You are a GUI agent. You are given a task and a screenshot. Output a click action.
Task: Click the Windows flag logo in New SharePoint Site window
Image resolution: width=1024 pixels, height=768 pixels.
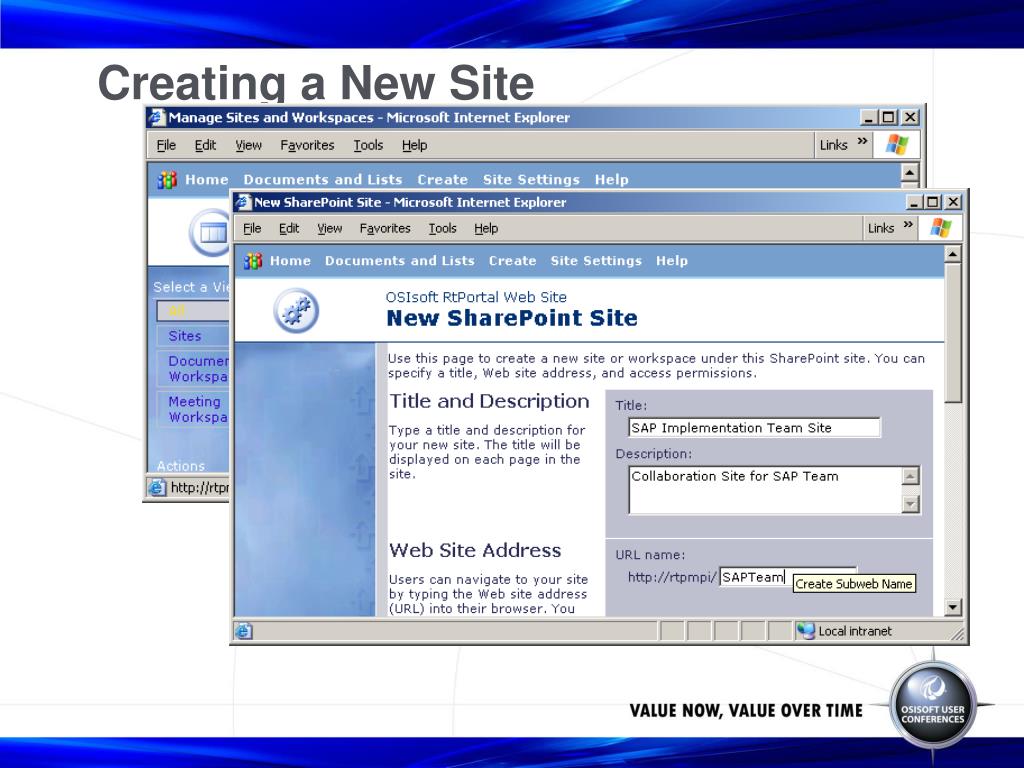(x=941, y=228)
